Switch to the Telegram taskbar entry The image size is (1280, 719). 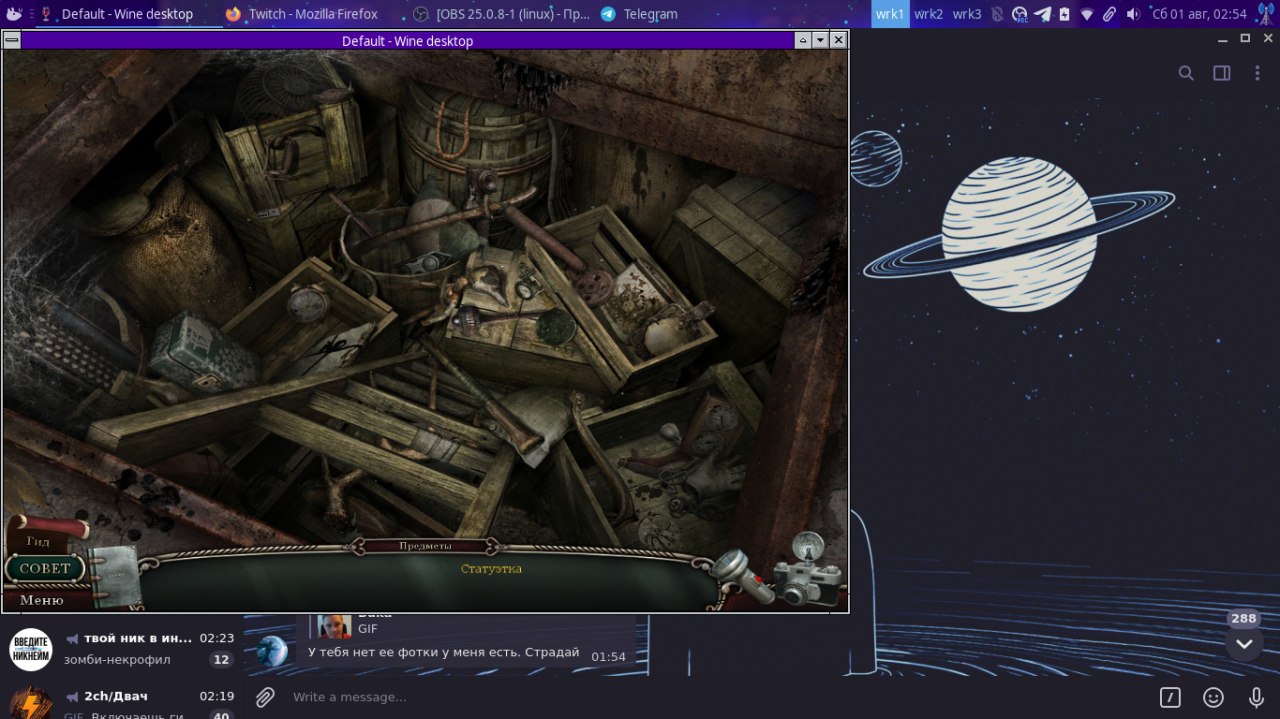tap(640, 14)
